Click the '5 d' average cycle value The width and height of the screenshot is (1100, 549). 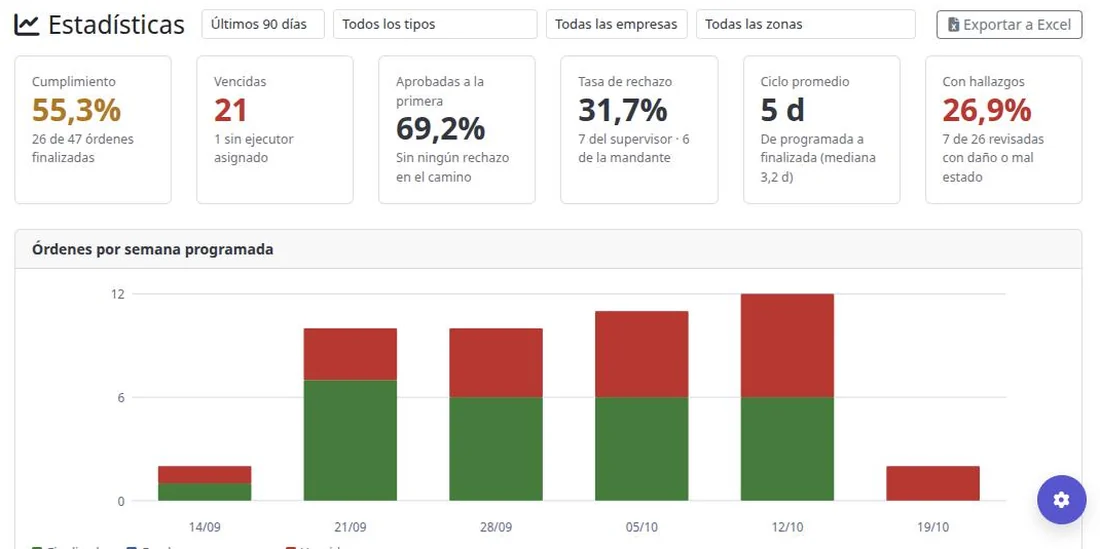coord(782,110)
